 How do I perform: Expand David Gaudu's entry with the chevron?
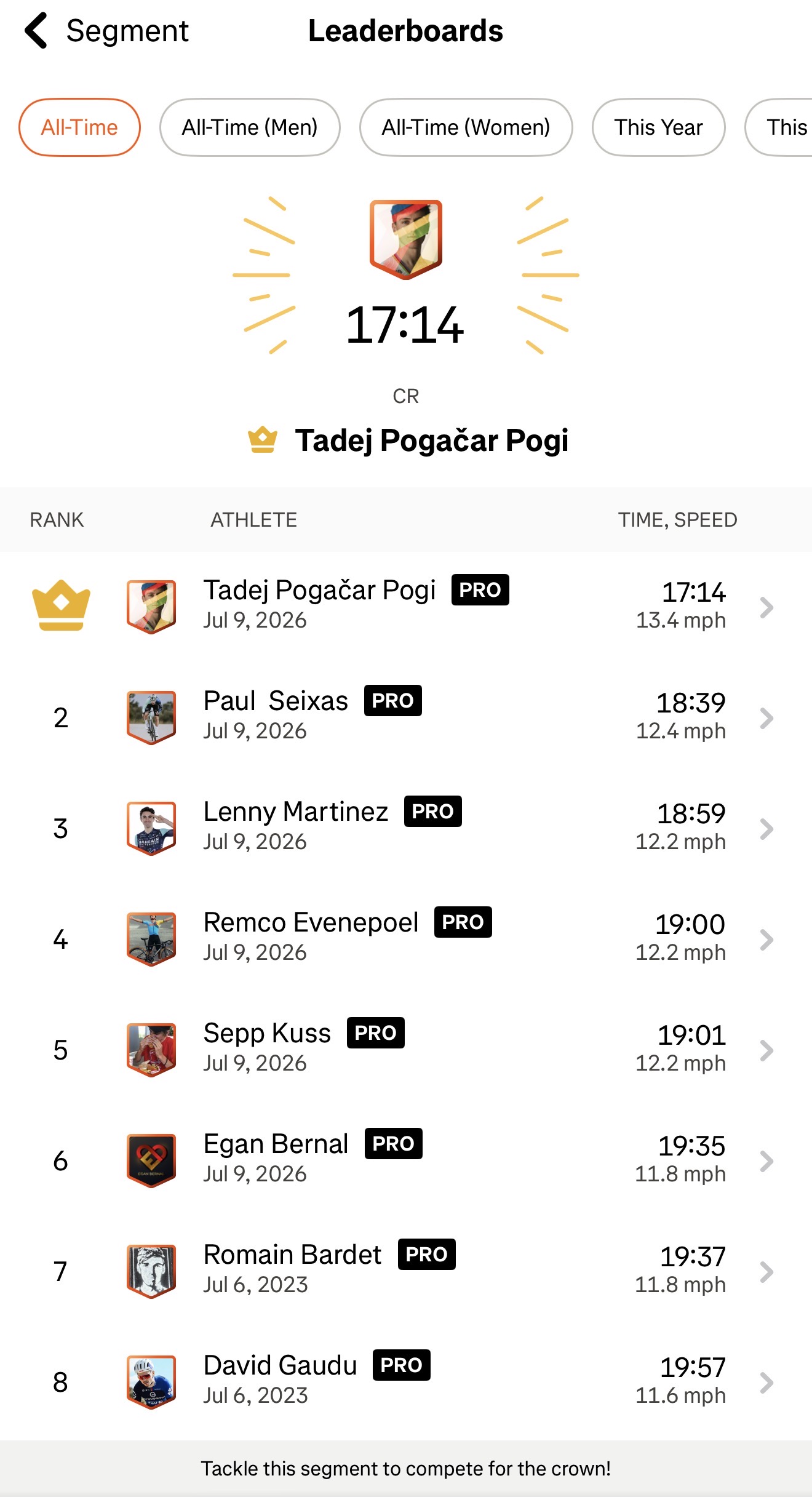pos(766,1383)
